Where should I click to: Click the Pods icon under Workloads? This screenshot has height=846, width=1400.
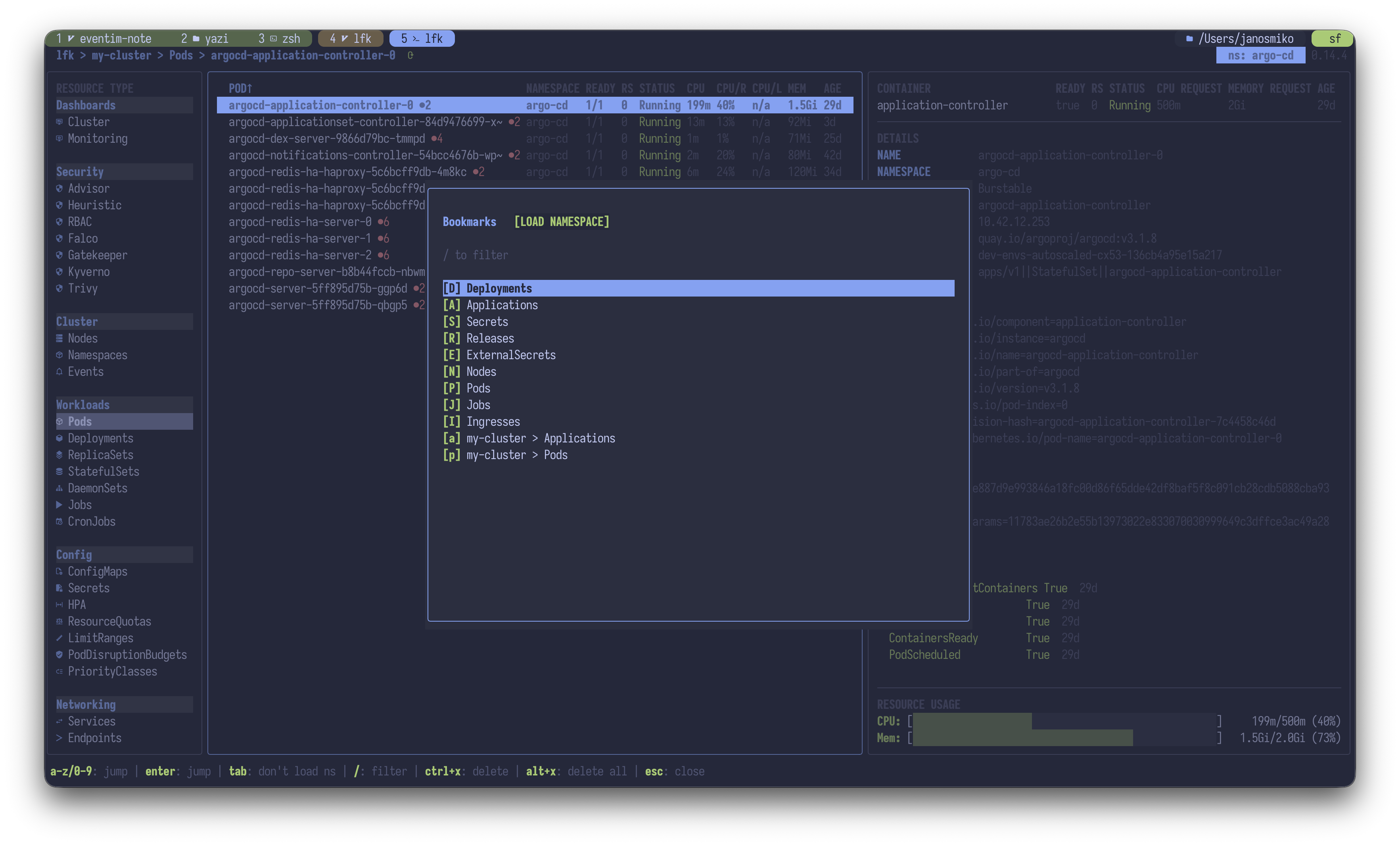tap(59, 422)
